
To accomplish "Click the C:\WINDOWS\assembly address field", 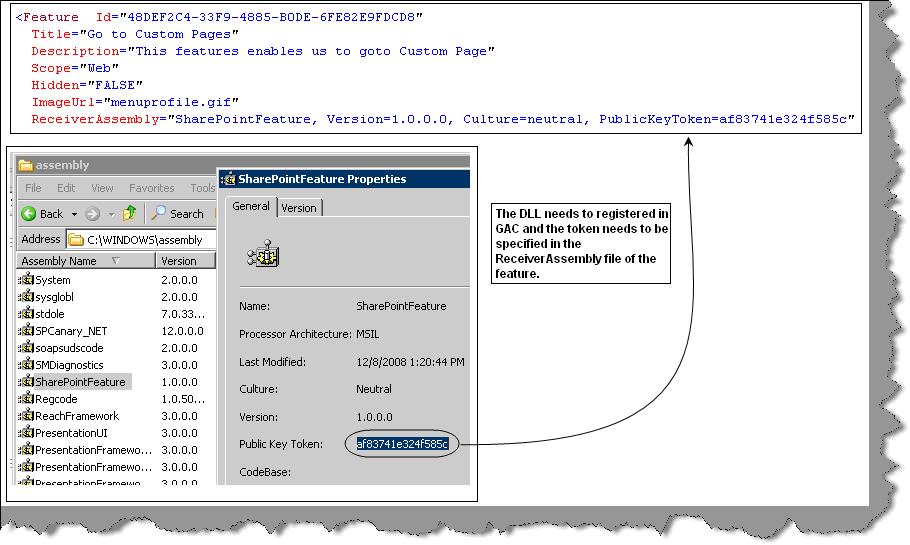I will click(141, 240).
